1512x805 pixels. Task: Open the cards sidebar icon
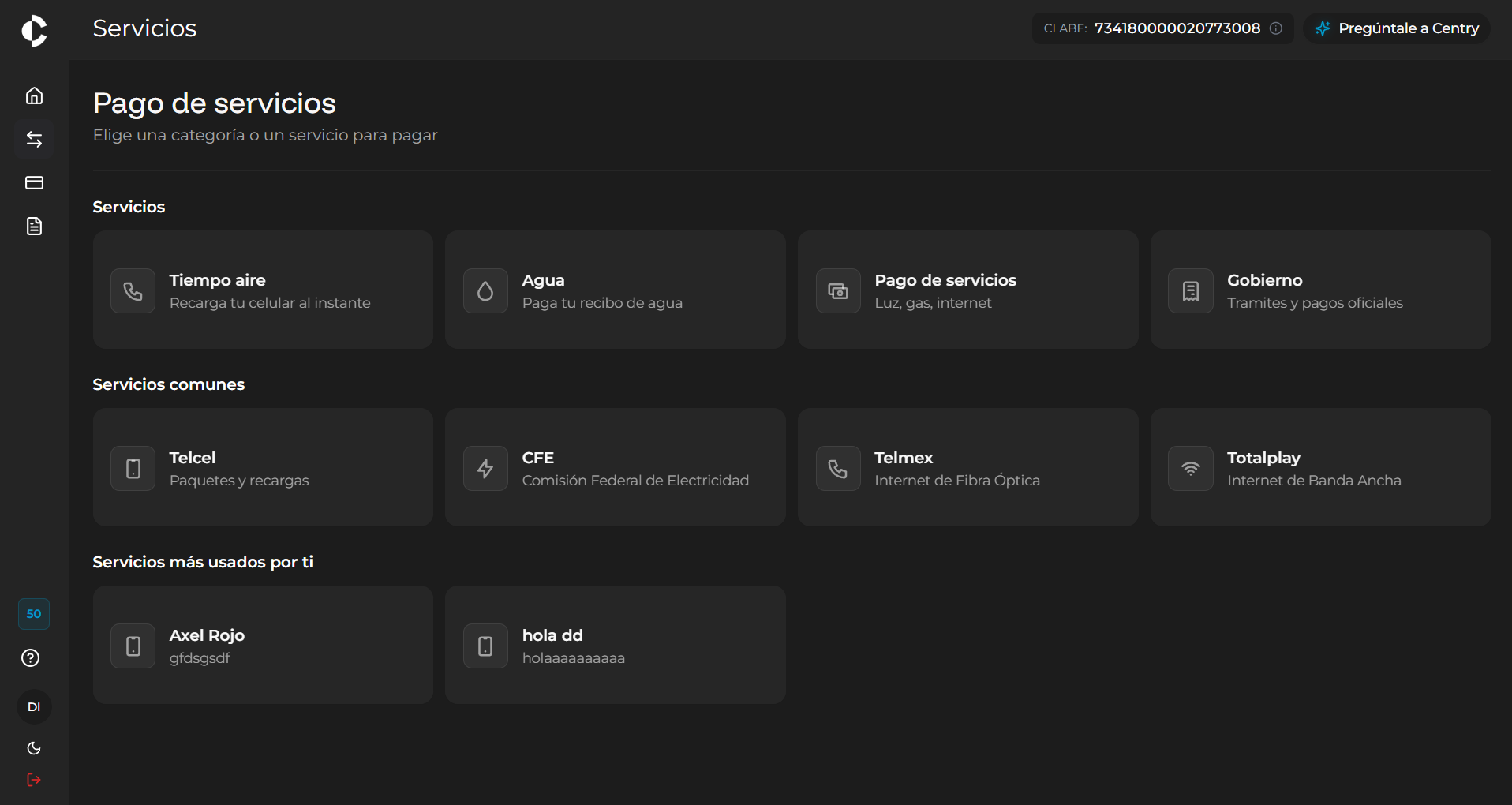coord(34,183)
